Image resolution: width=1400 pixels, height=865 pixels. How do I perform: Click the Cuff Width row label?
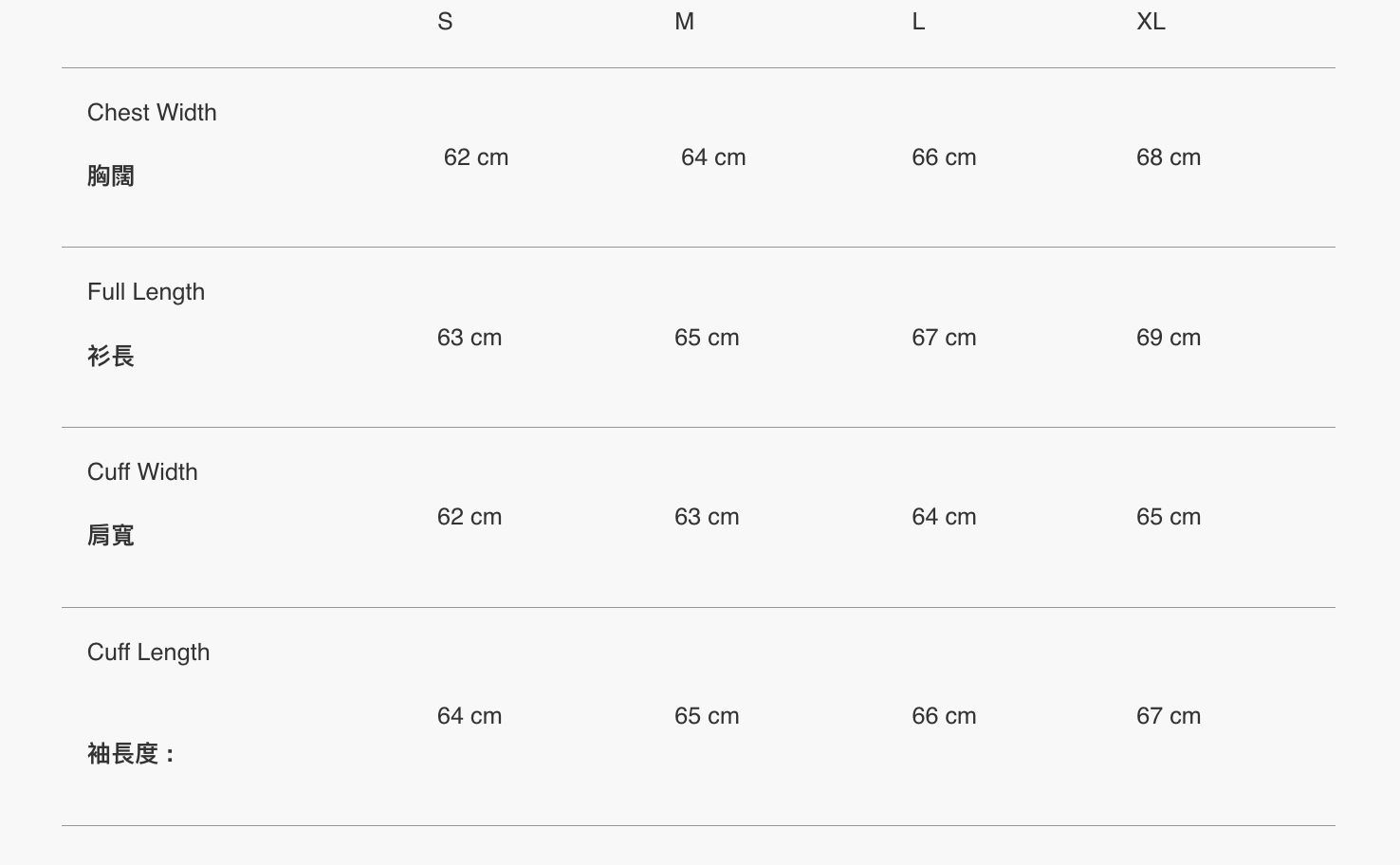point(142,472)
